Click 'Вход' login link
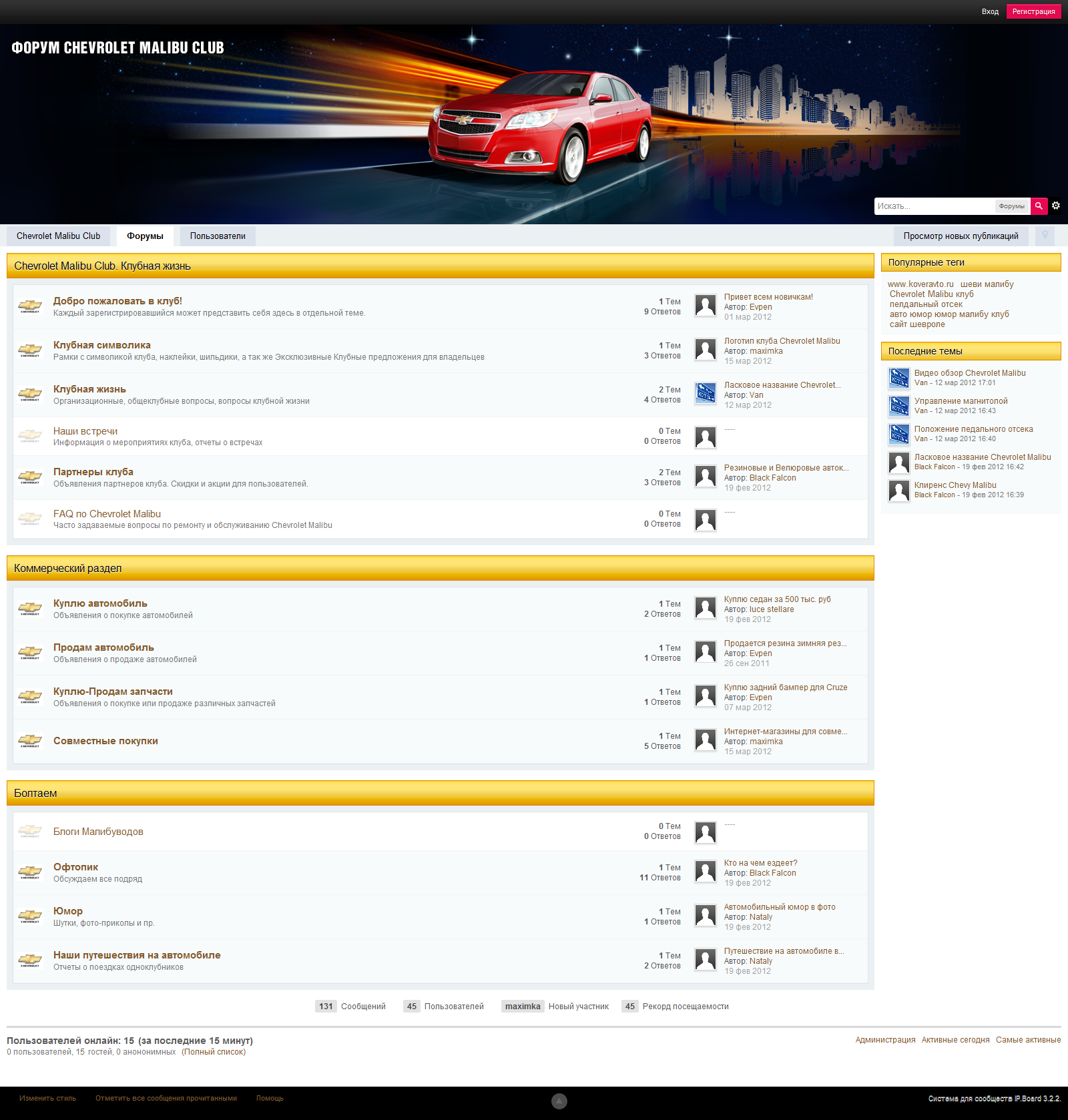This screenshot has width=1068, height=1120. [990, 11]
